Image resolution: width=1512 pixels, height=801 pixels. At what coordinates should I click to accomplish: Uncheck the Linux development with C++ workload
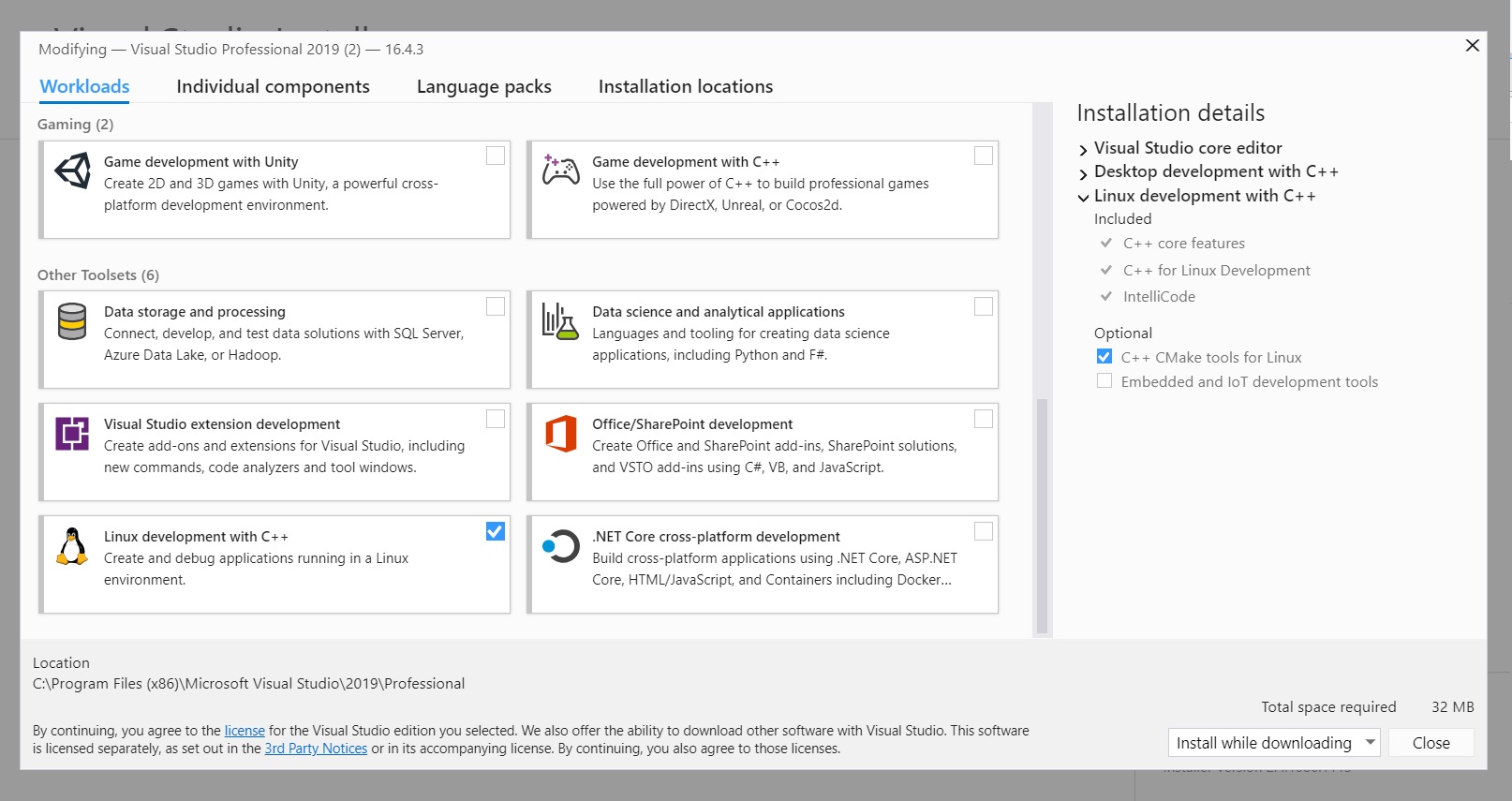(x=496, y=531)
